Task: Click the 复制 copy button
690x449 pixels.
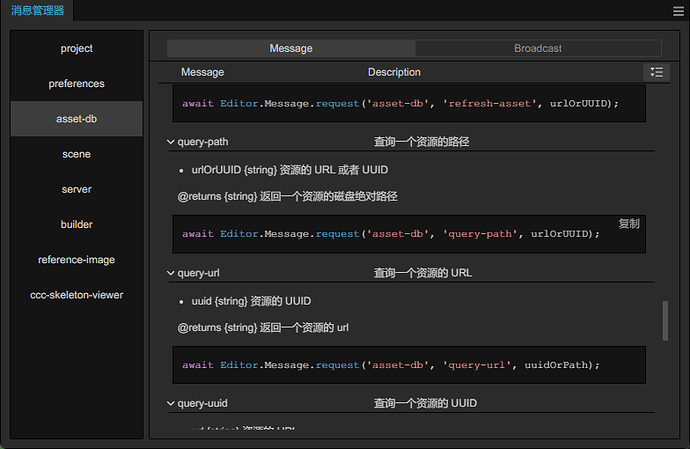Action: tap(629, 223)
